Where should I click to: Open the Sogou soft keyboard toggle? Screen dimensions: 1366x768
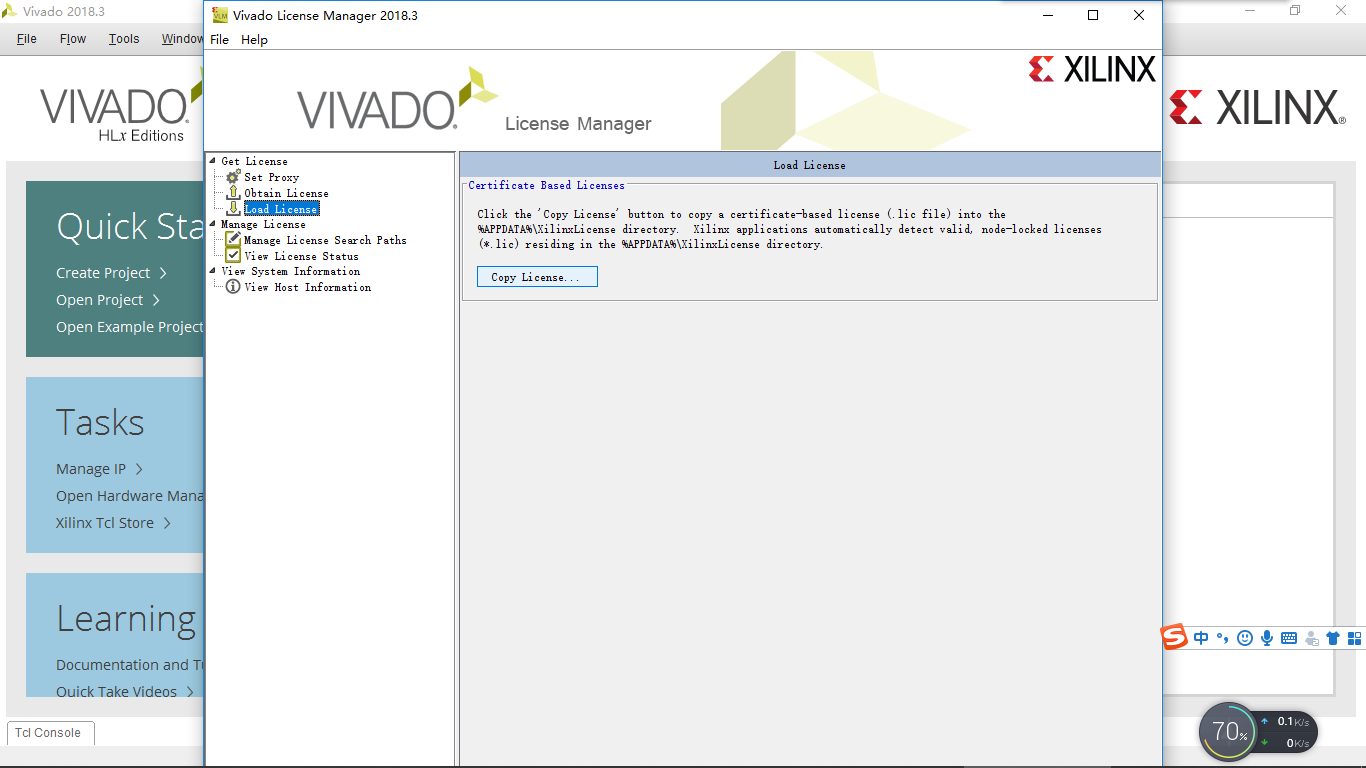point(1288,638)
